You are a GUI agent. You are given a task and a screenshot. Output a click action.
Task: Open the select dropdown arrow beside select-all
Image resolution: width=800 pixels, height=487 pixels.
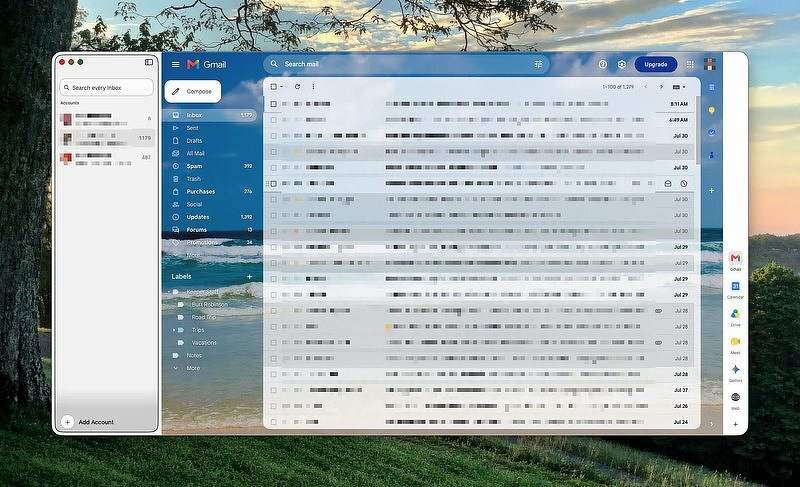pyautogui.click(x=281, y=87)
